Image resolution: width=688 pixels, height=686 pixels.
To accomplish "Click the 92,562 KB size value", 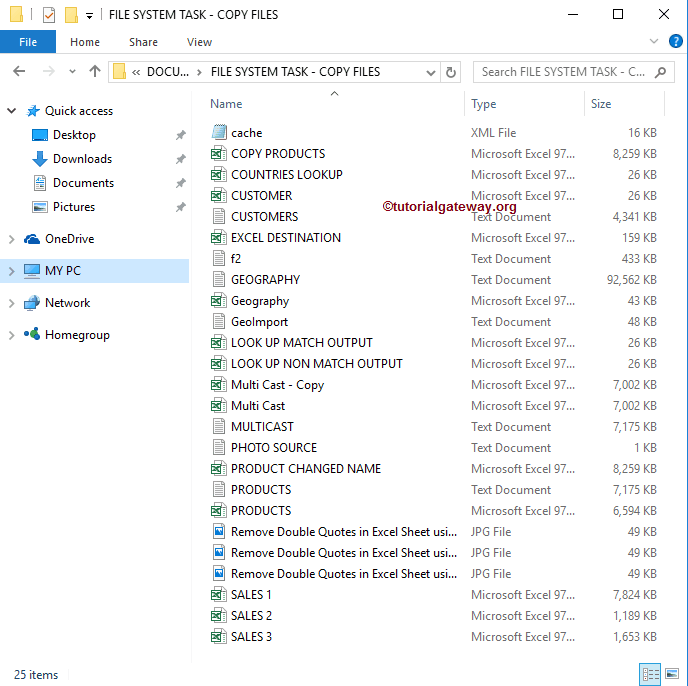I will click(631, 280).
